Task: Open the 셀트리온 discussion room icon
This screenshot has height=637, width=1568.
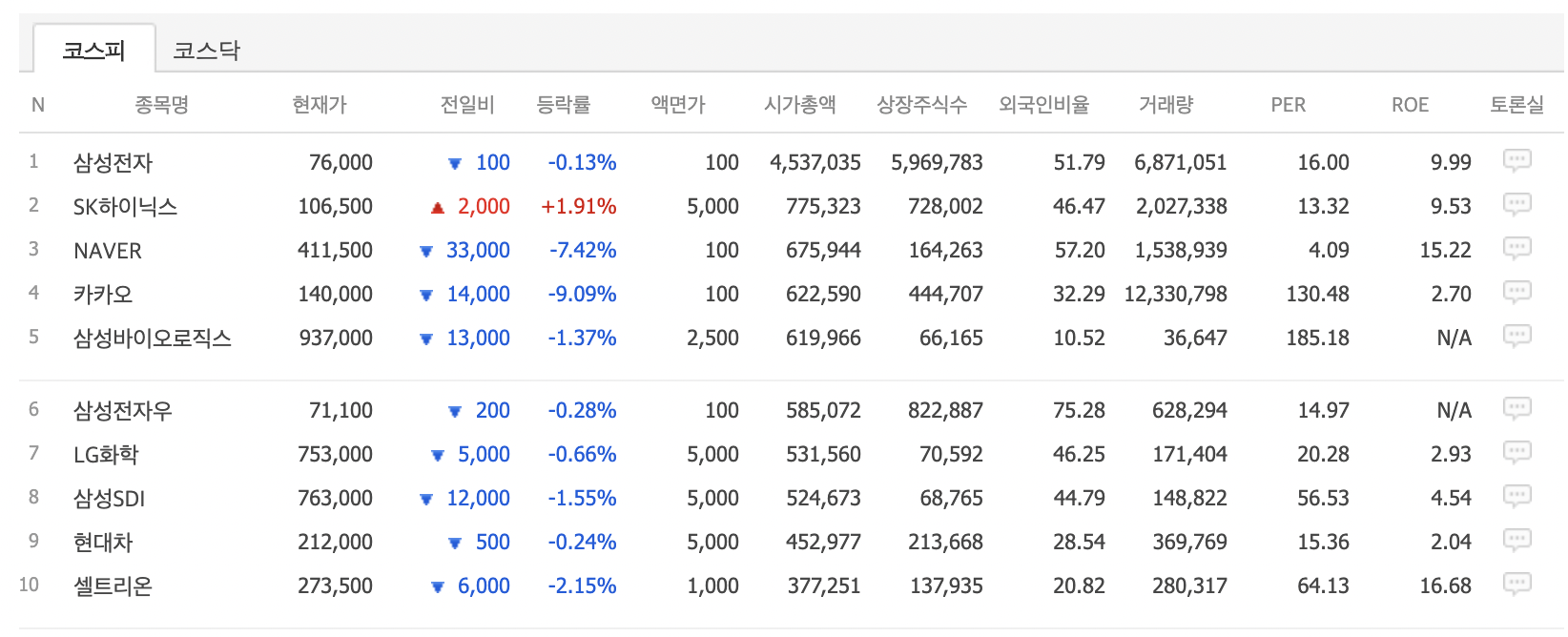Action: (1516, 584)
